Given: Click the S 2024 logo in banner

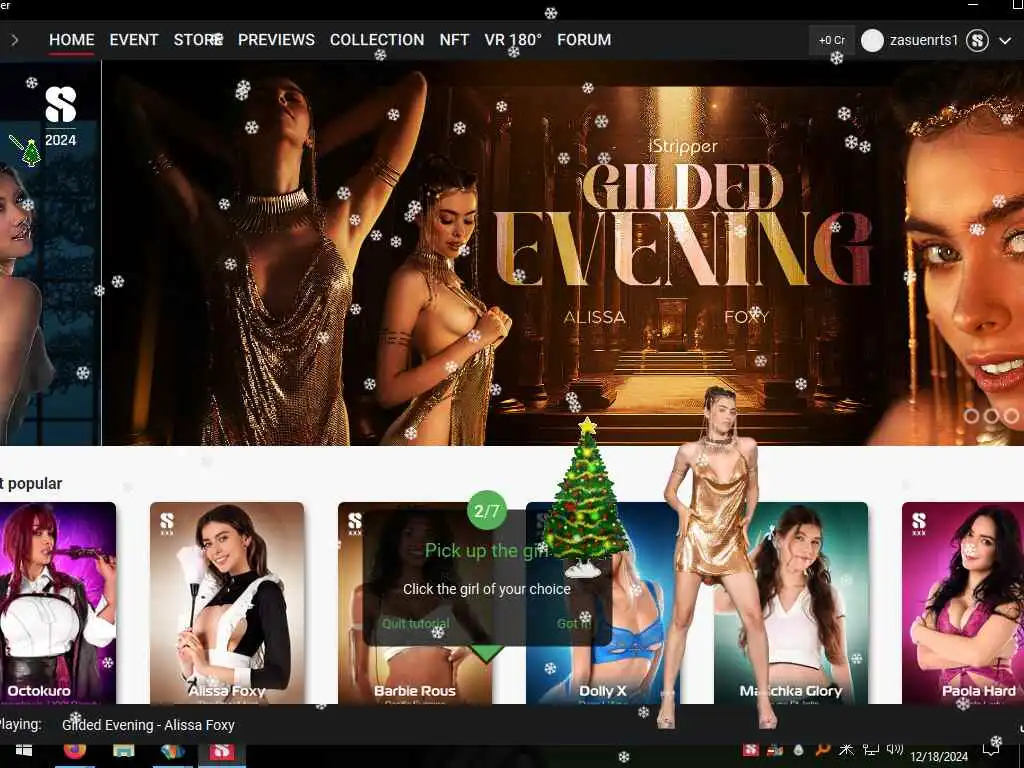Looking at the screenshot, I should [60, 116].
